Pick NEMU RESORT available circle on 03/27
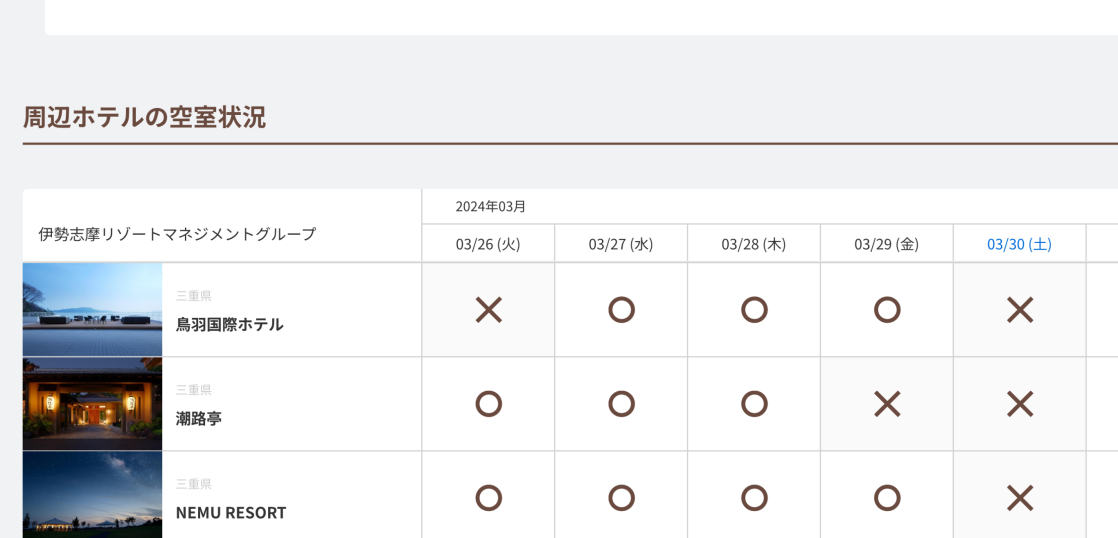Viewport: 1118px width, 538px height. [x=621, y=498]
